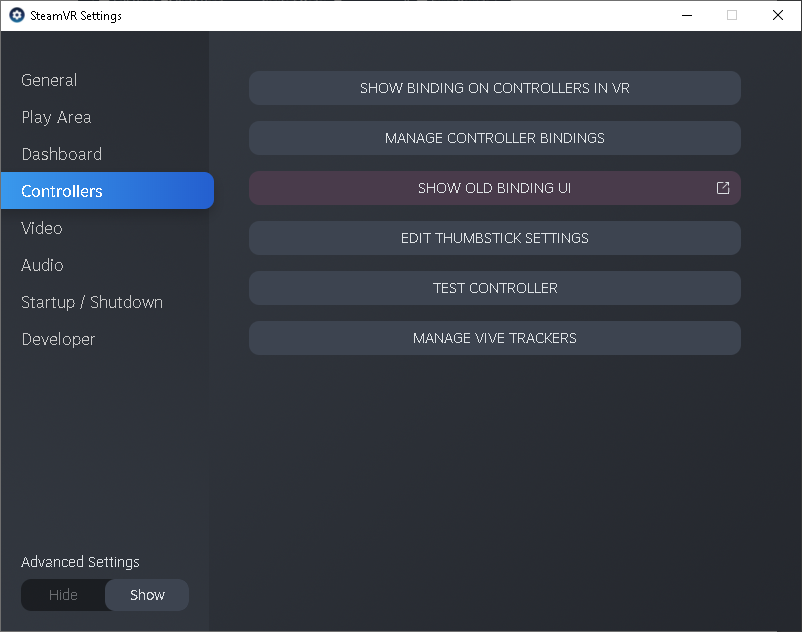Viewport: 802px width, 632px height.
Task: Open Edit Thumbstick Settings
Action: [494, 238]
